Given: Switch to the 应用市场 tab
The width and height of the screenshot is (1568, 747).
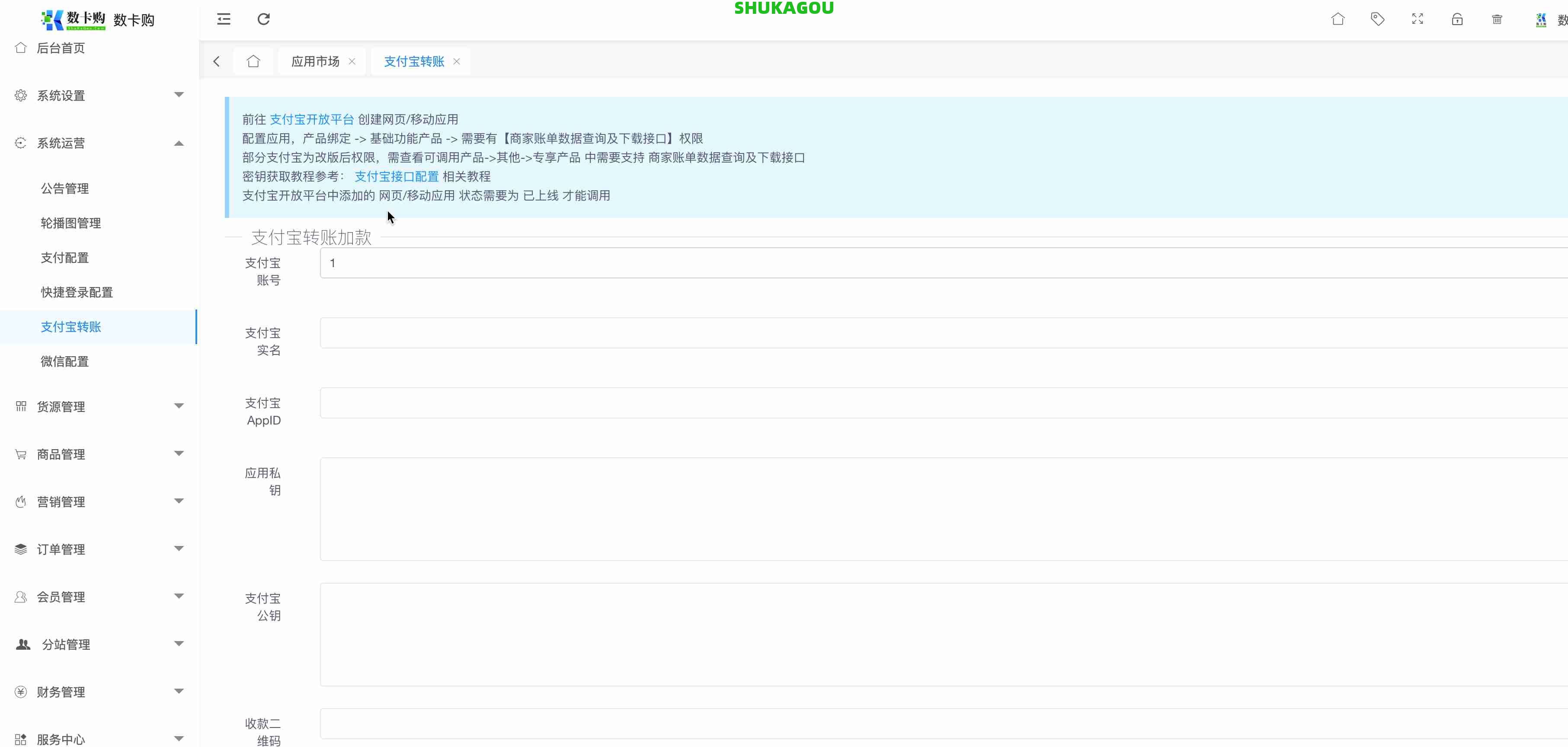Looking at the screenshot, I should 315,61.
